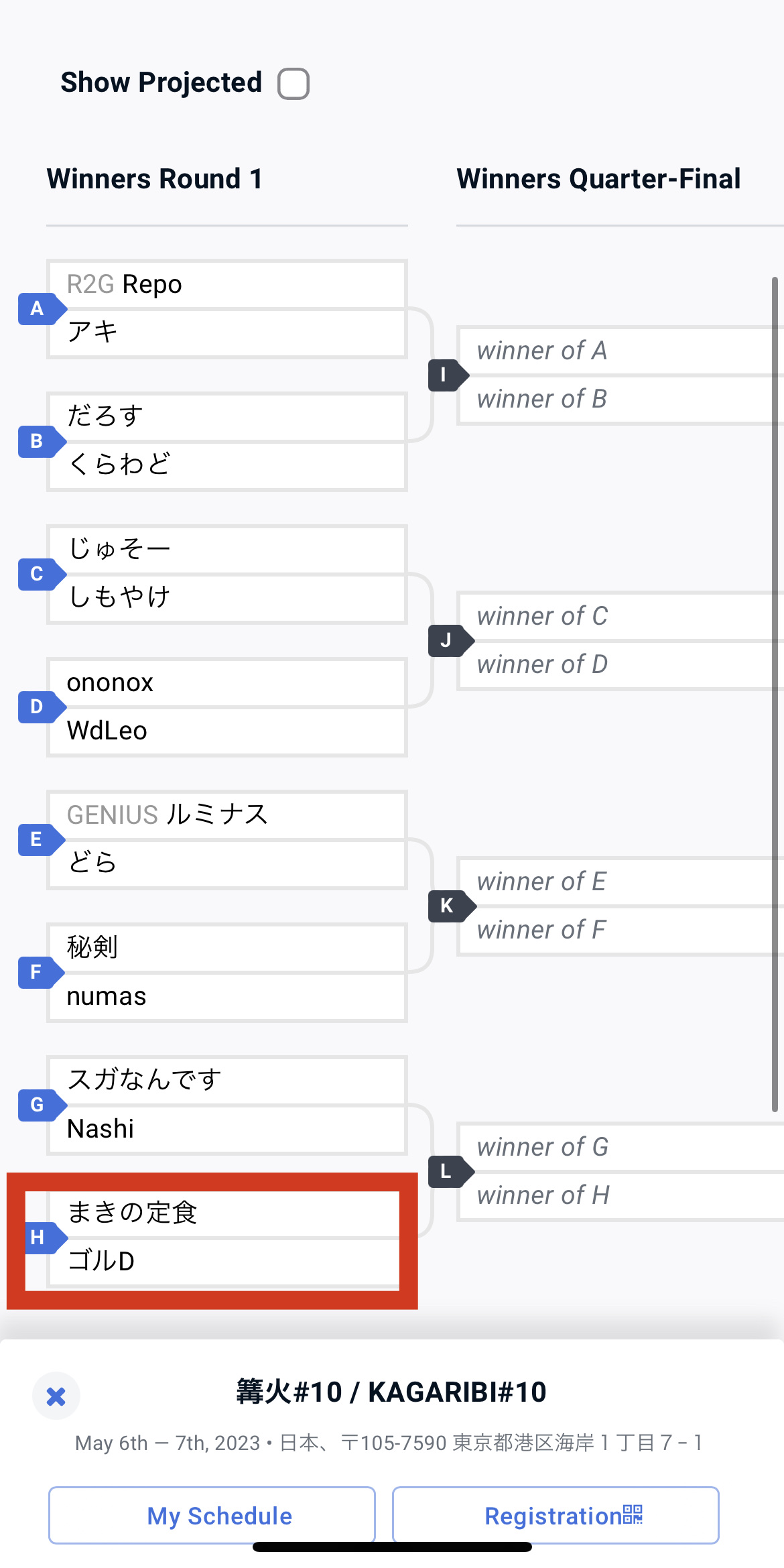
Task: Tap the match L badge icon
Action: [x=448, y=1172]
